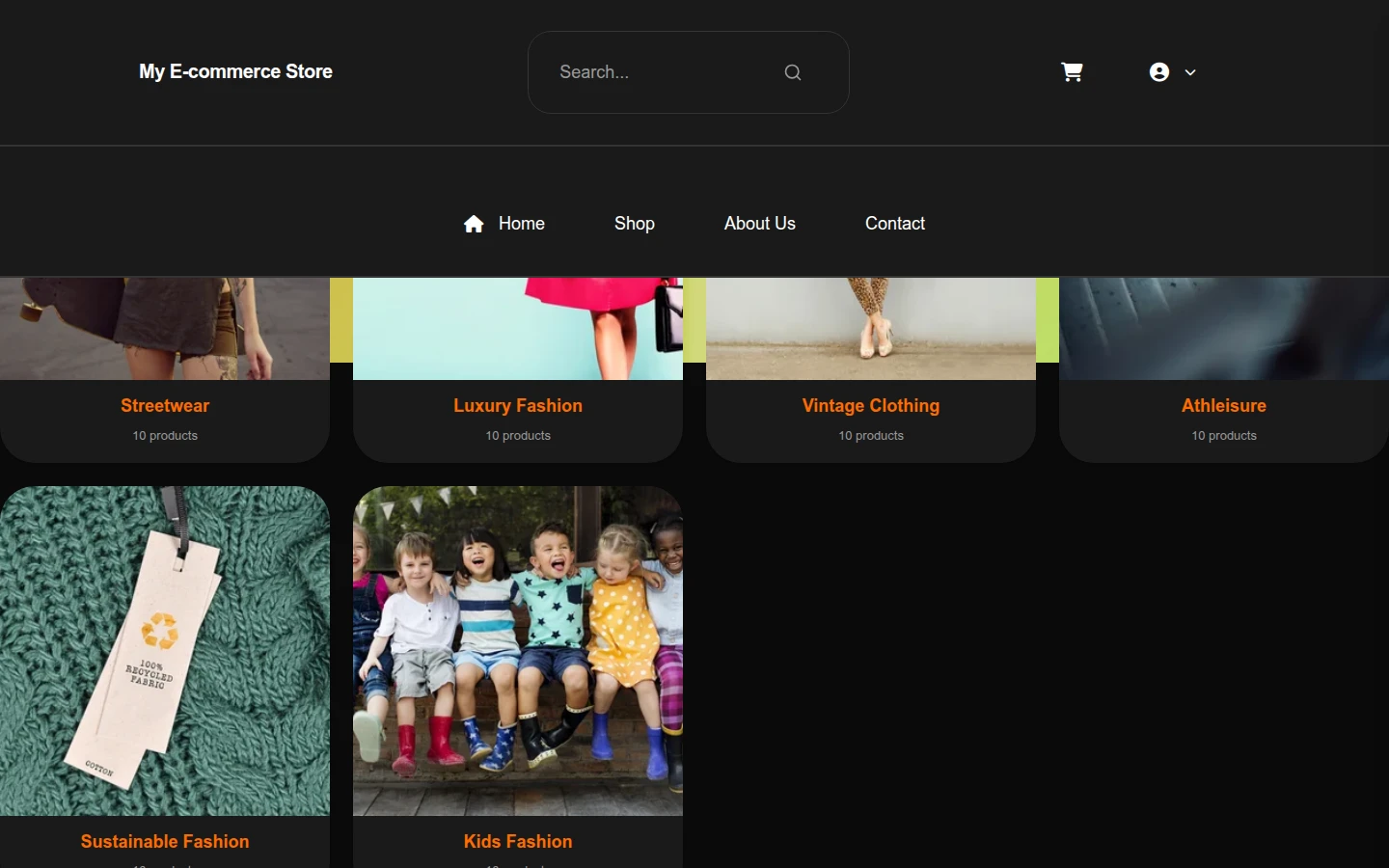Click the Home navigation label
Viewport: 1389px width, 868px height.
point(522,224)
